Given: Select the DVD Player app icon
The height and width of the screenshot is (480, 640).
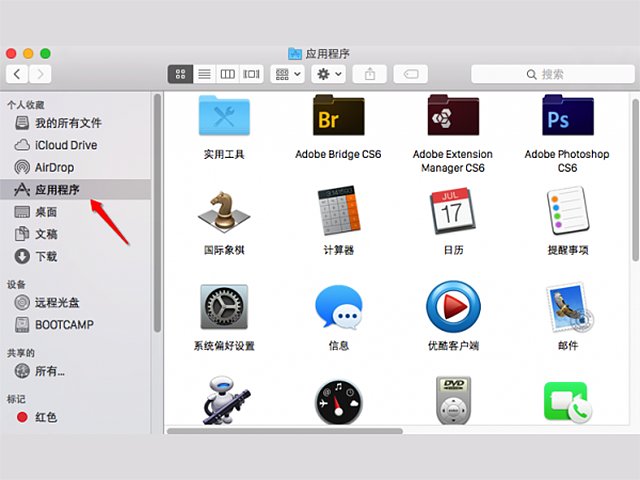Looking at the screenshot, I should point(453,400).
